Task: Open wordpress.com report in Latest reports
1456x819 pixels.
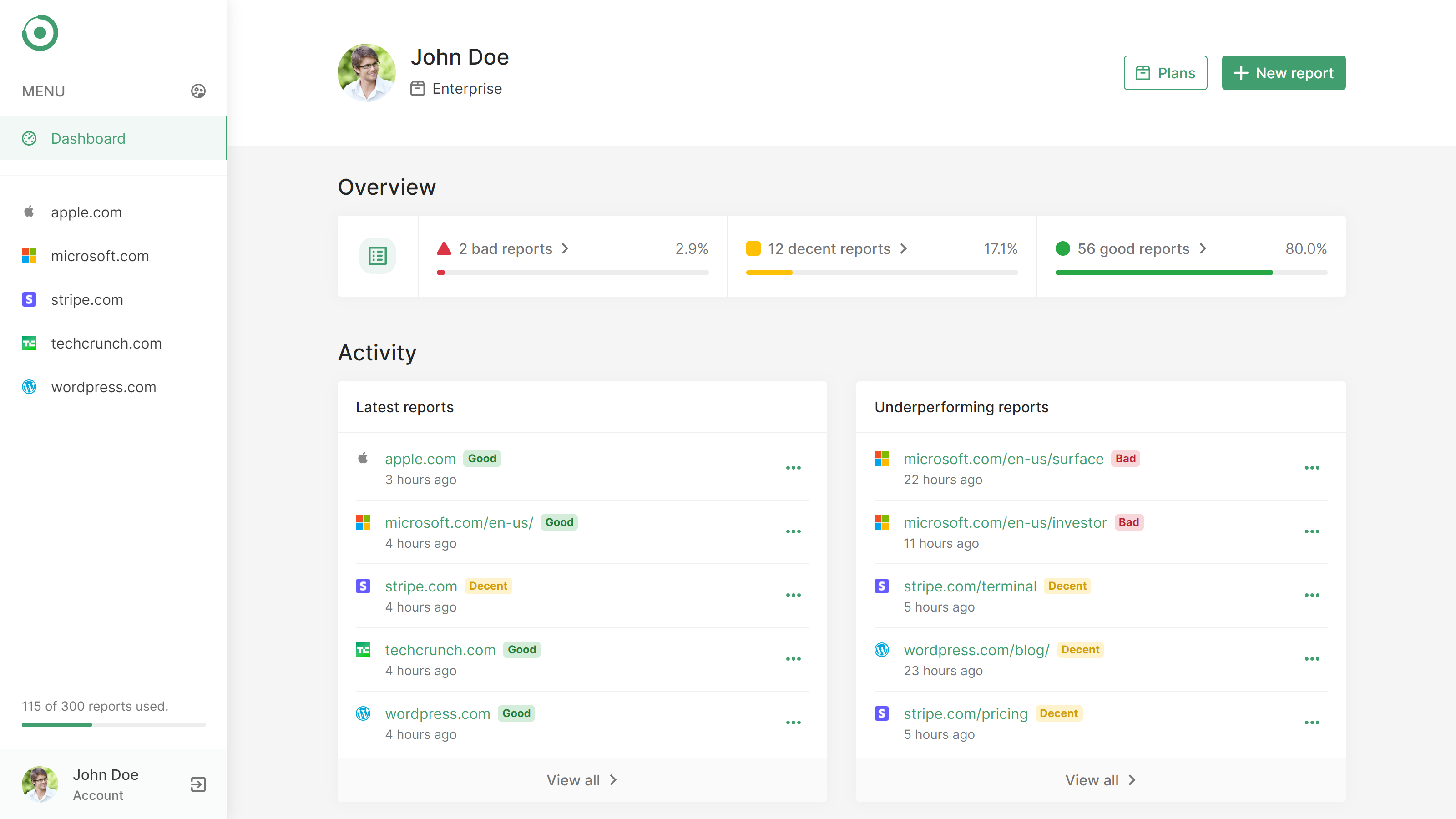Action: (x=437, y=714)
